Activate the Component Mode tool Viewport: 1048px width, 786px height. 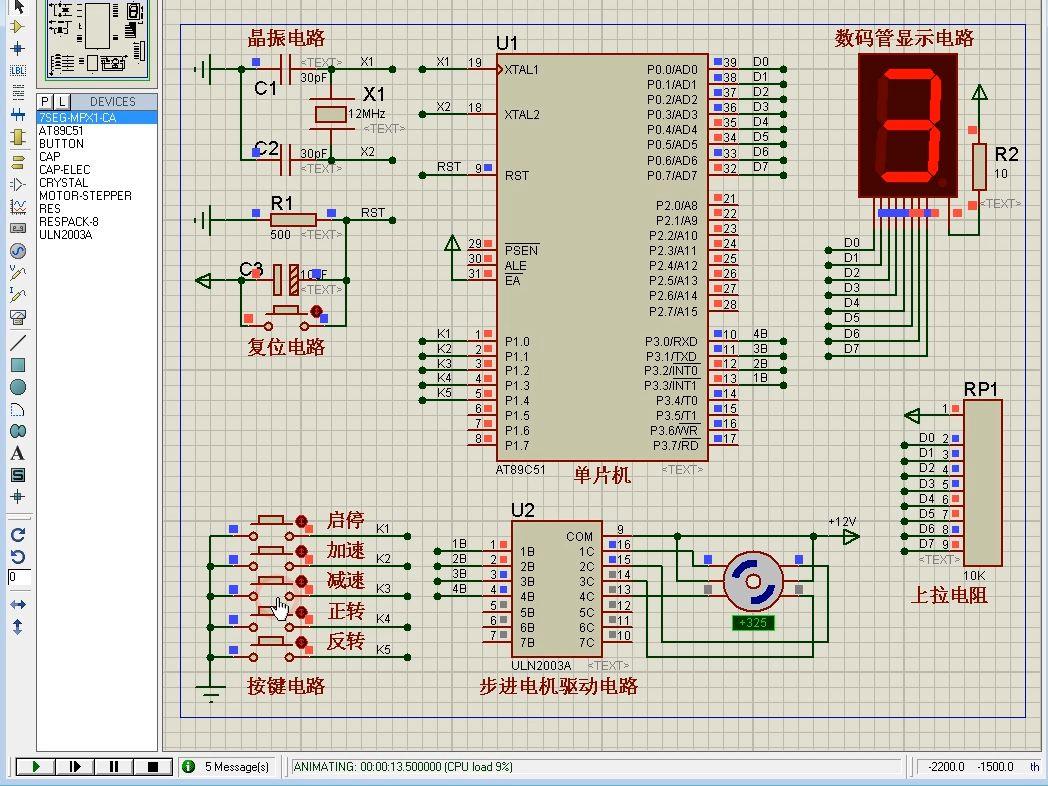pyautogui.click(x=18, y=27)
